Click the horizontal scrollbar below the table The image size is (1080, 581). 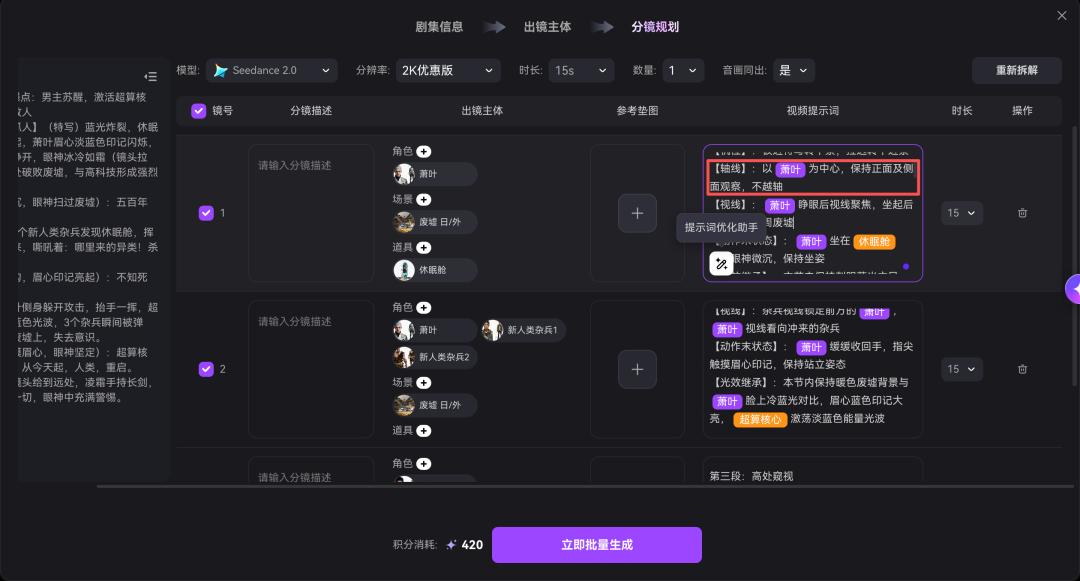tap(585, 486)
